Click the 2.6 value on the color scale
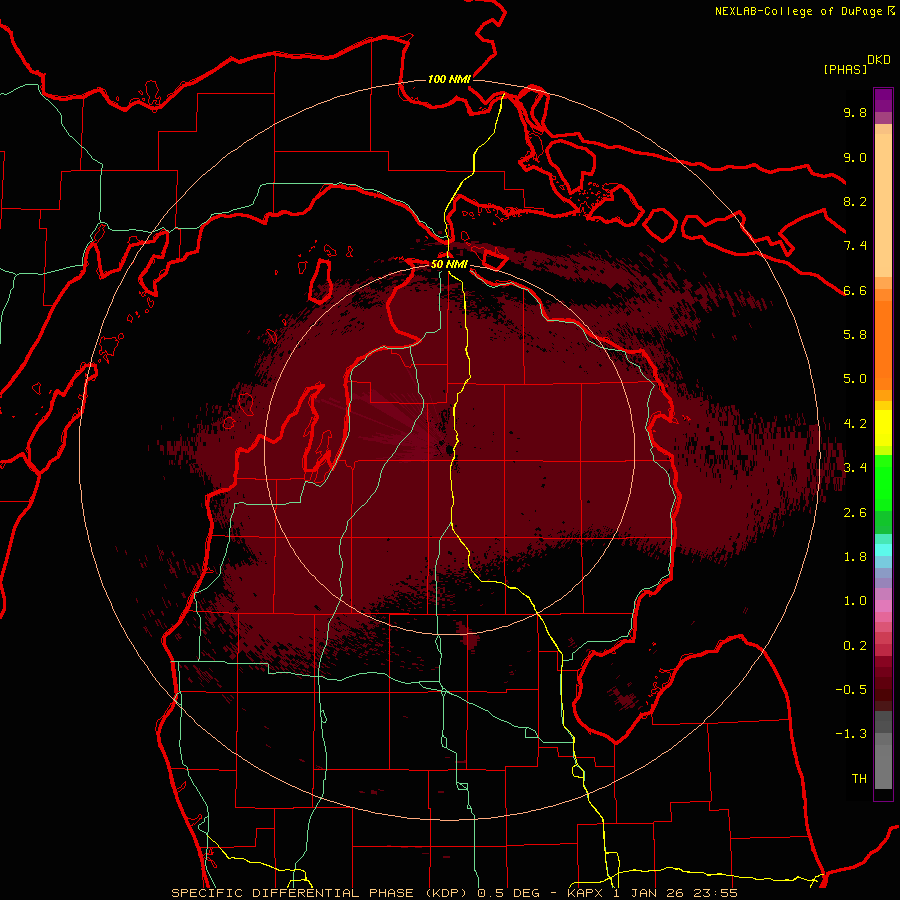Image resolution: width=900 pixels, height=900 pixels. (855, 513)
